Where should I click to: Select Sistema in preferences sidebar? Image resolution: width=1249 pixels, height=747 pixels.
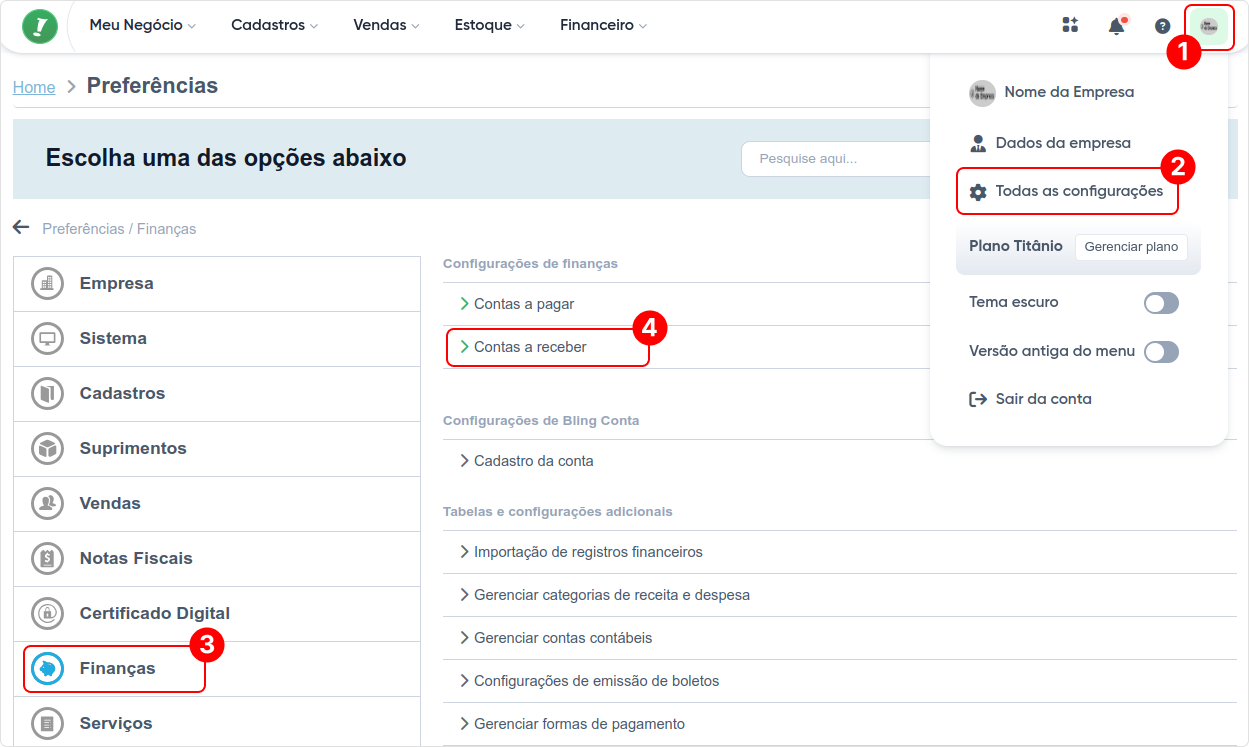pos(217,339)
